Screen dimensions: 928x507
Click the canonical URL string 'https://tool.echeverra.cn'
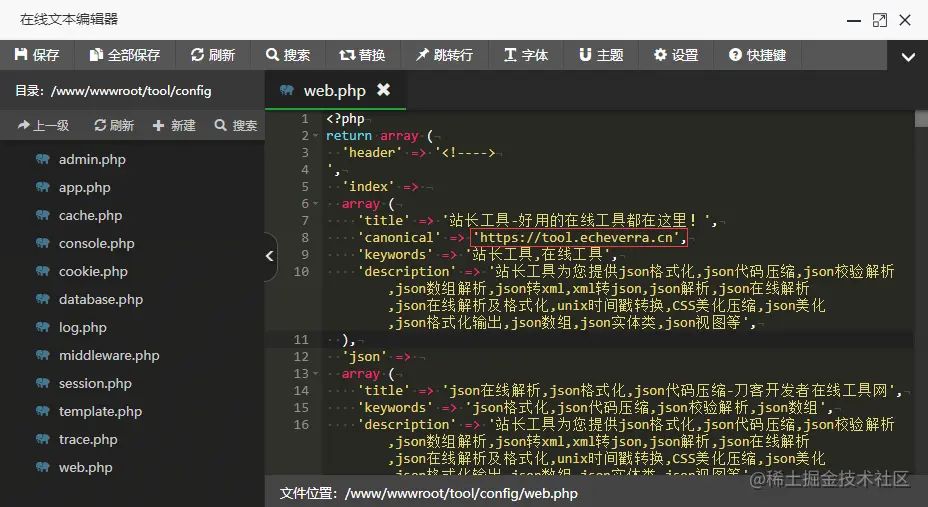tap(579, 238)
